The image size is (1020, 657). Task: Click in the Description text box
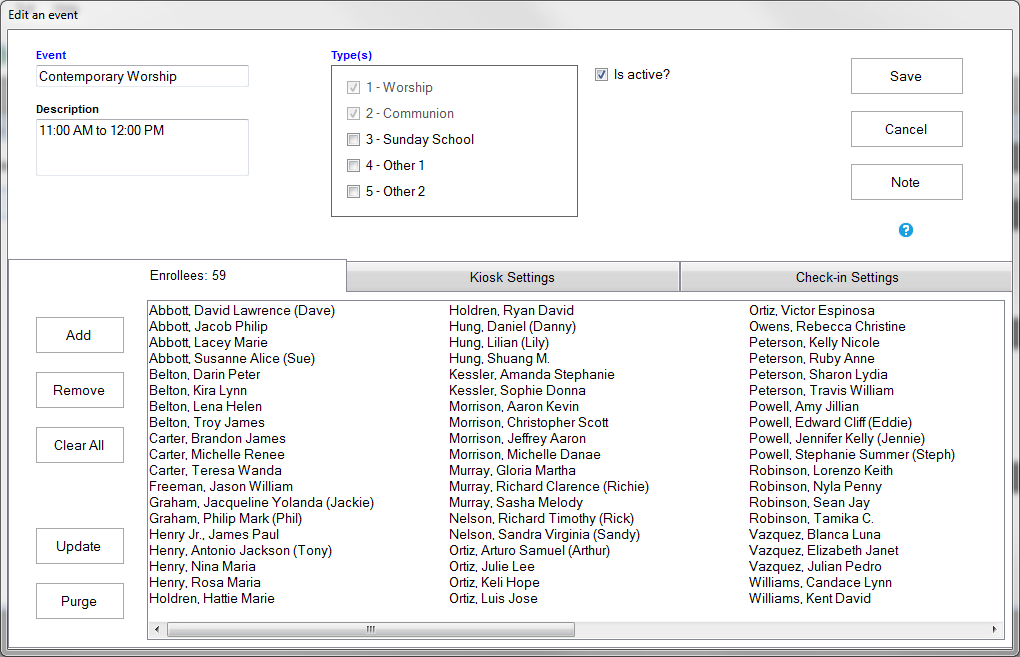[x=141, y=148]
